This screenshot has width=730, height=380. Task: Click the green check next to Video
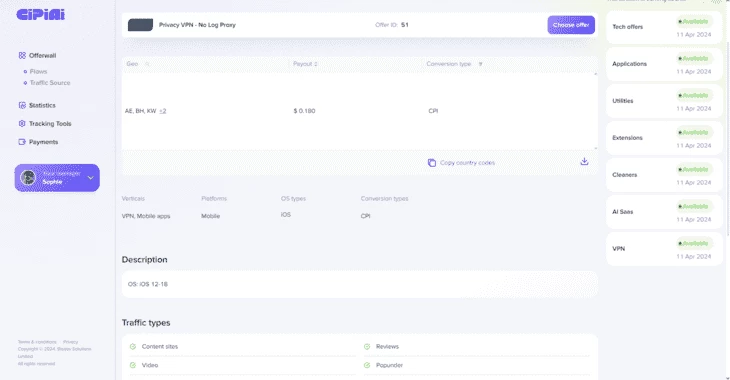[133, 365]
